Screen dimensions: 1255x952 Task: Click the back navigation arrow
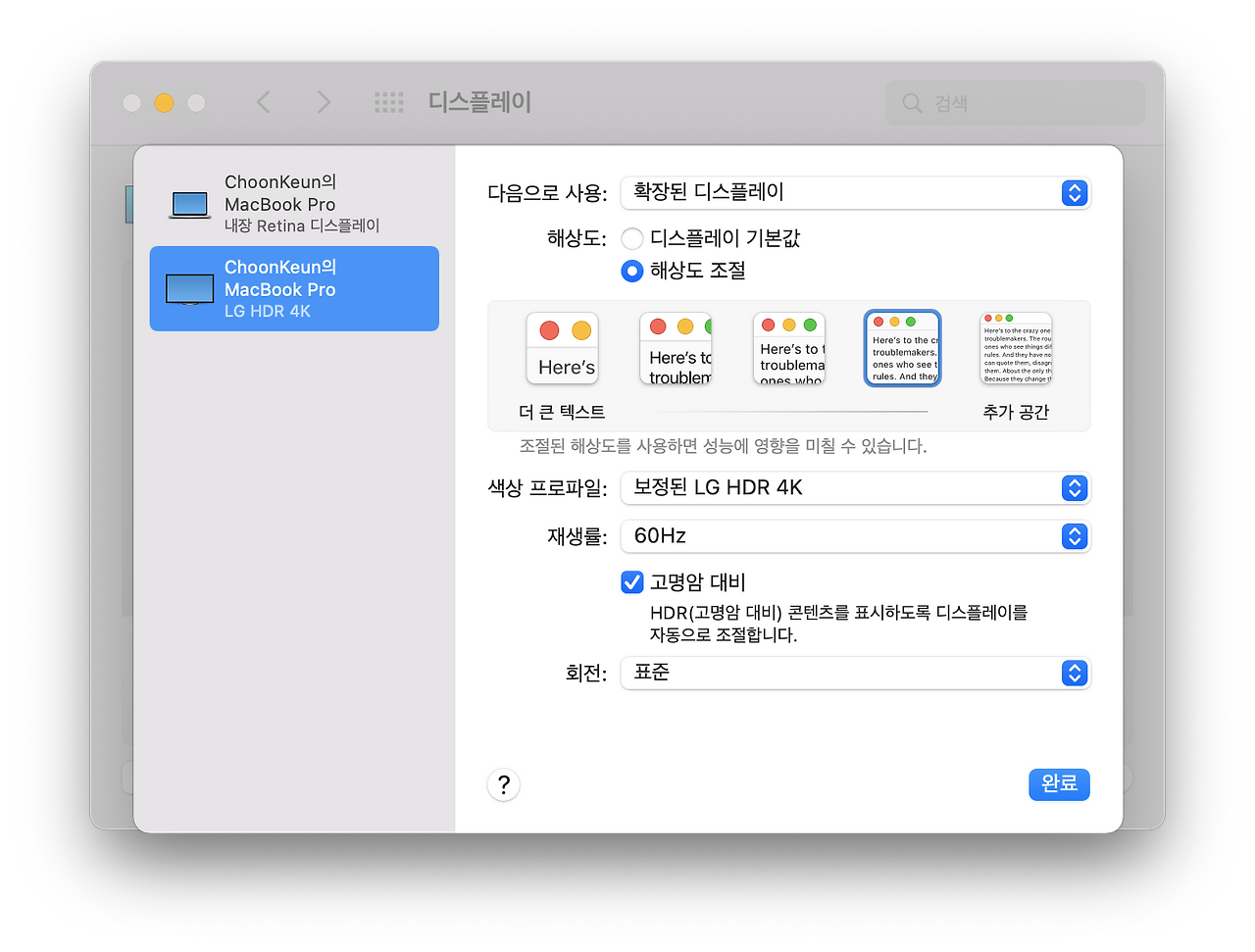point(263,102)
